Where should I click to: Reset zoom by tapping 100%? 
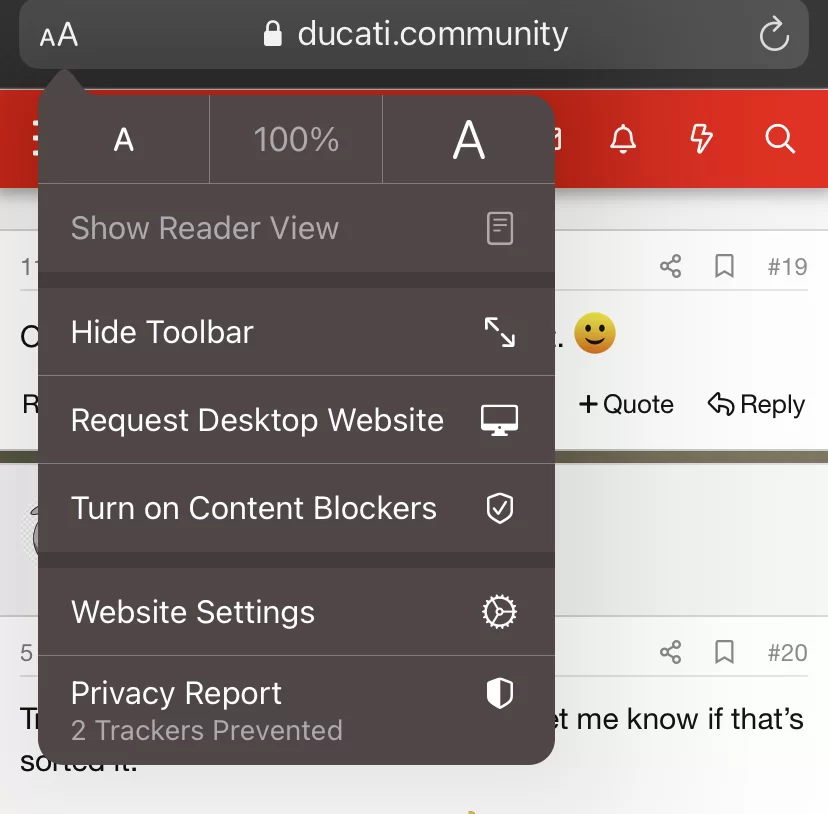(x=296, y=140)
